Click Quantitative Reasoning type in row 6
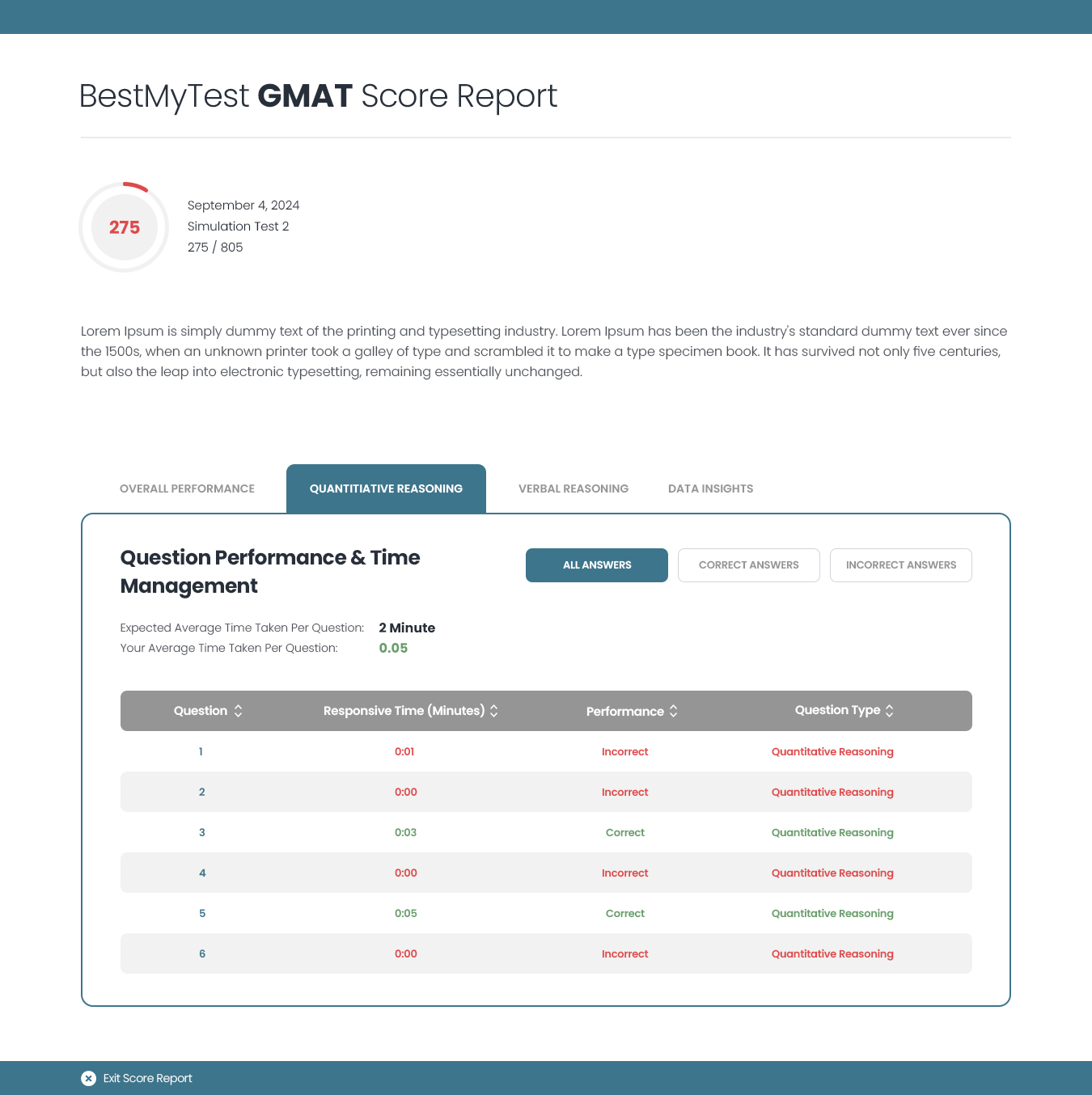The image size is (1092, 1095). tap(832, 953)
